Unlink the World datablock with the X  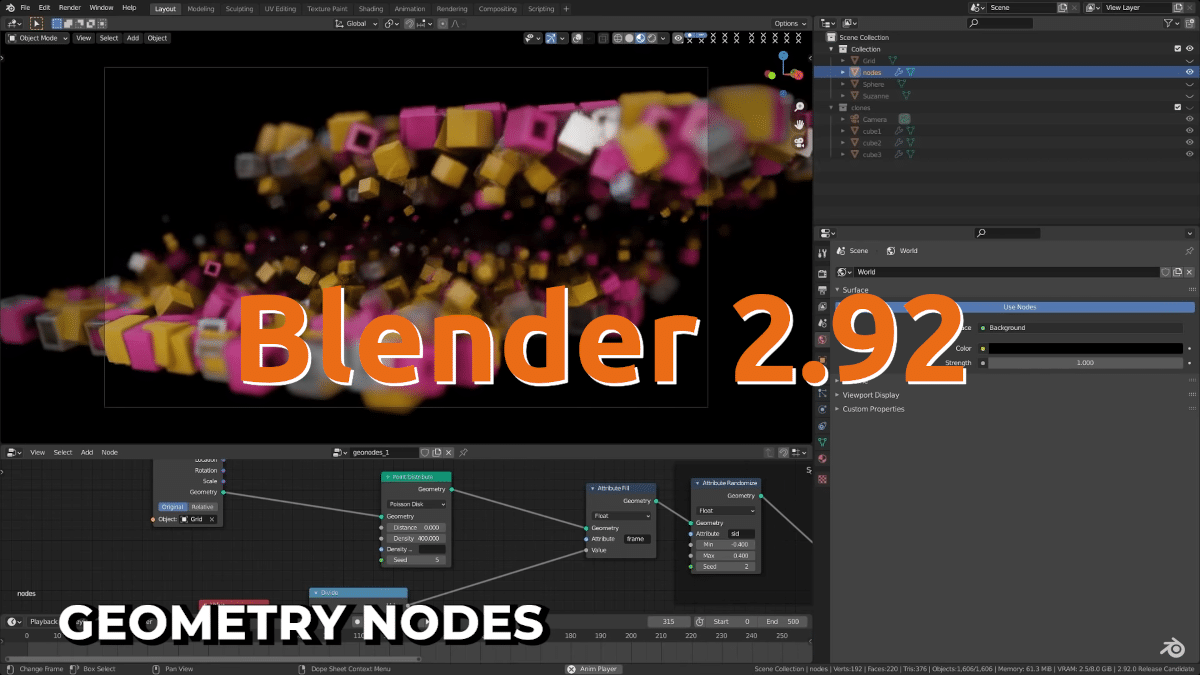coord(1189,272)
